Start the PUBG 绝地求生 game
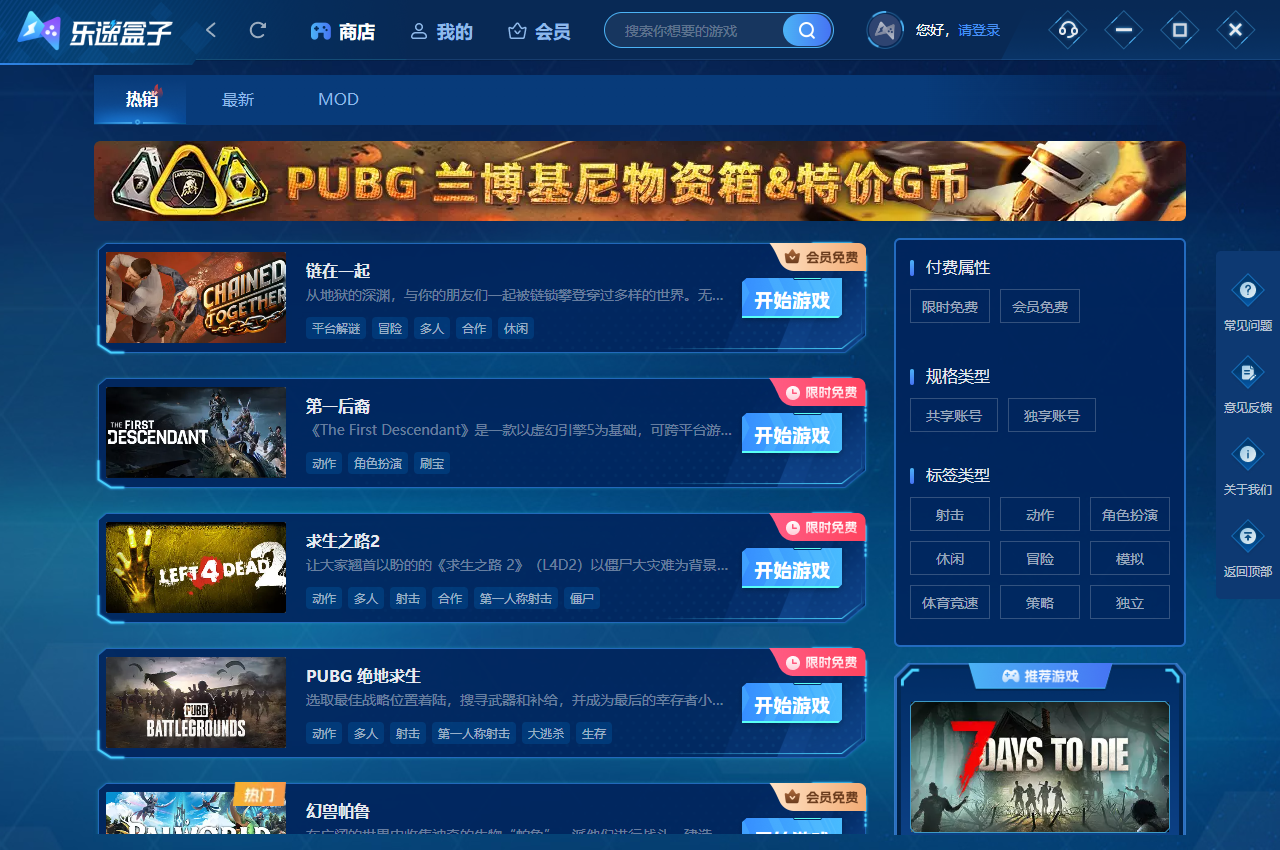Viewport: 1280px width, 850px height. (x=792, y=704)
